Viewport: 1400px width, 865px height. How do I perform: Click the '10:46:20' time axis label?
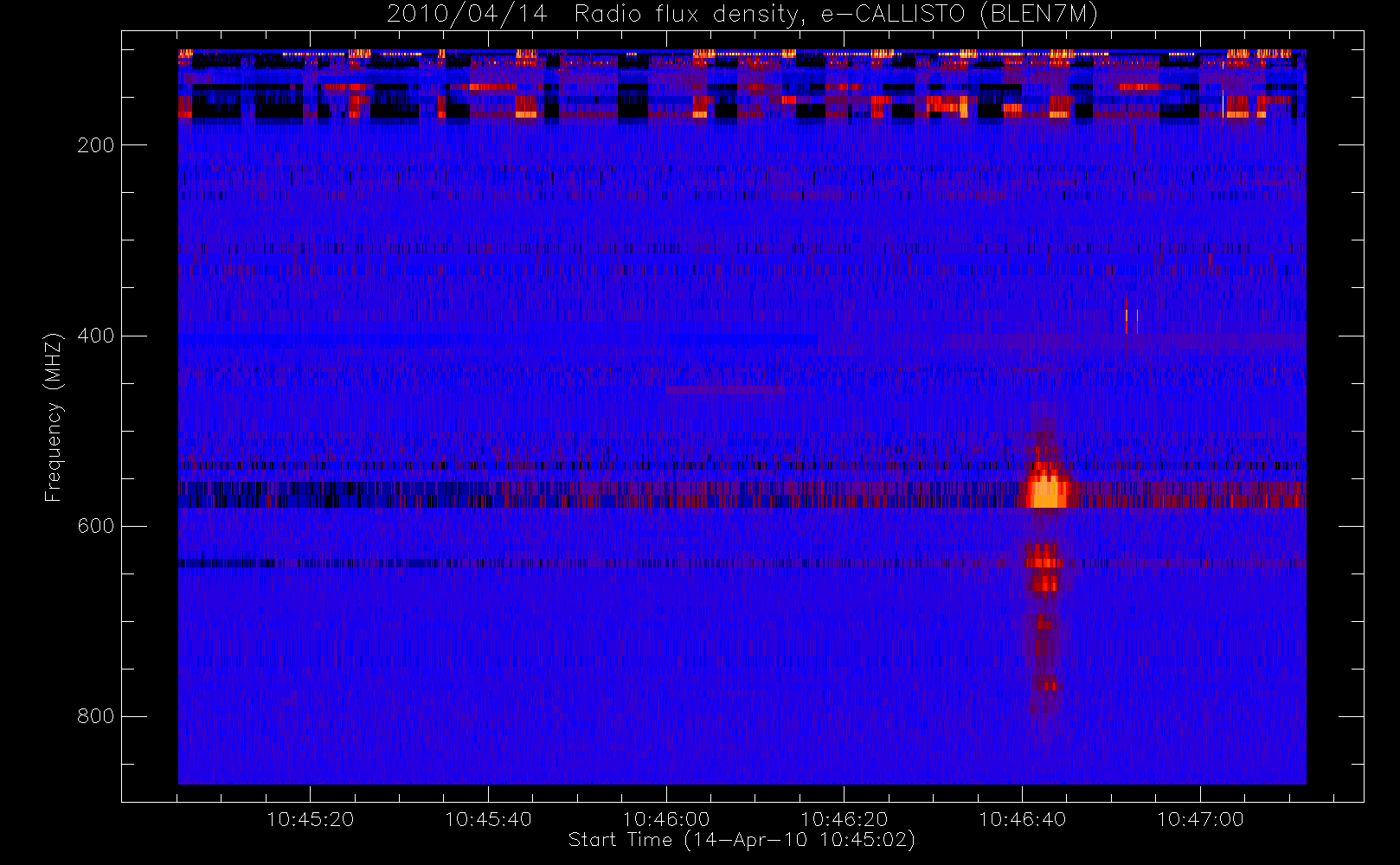pos(844,819)
